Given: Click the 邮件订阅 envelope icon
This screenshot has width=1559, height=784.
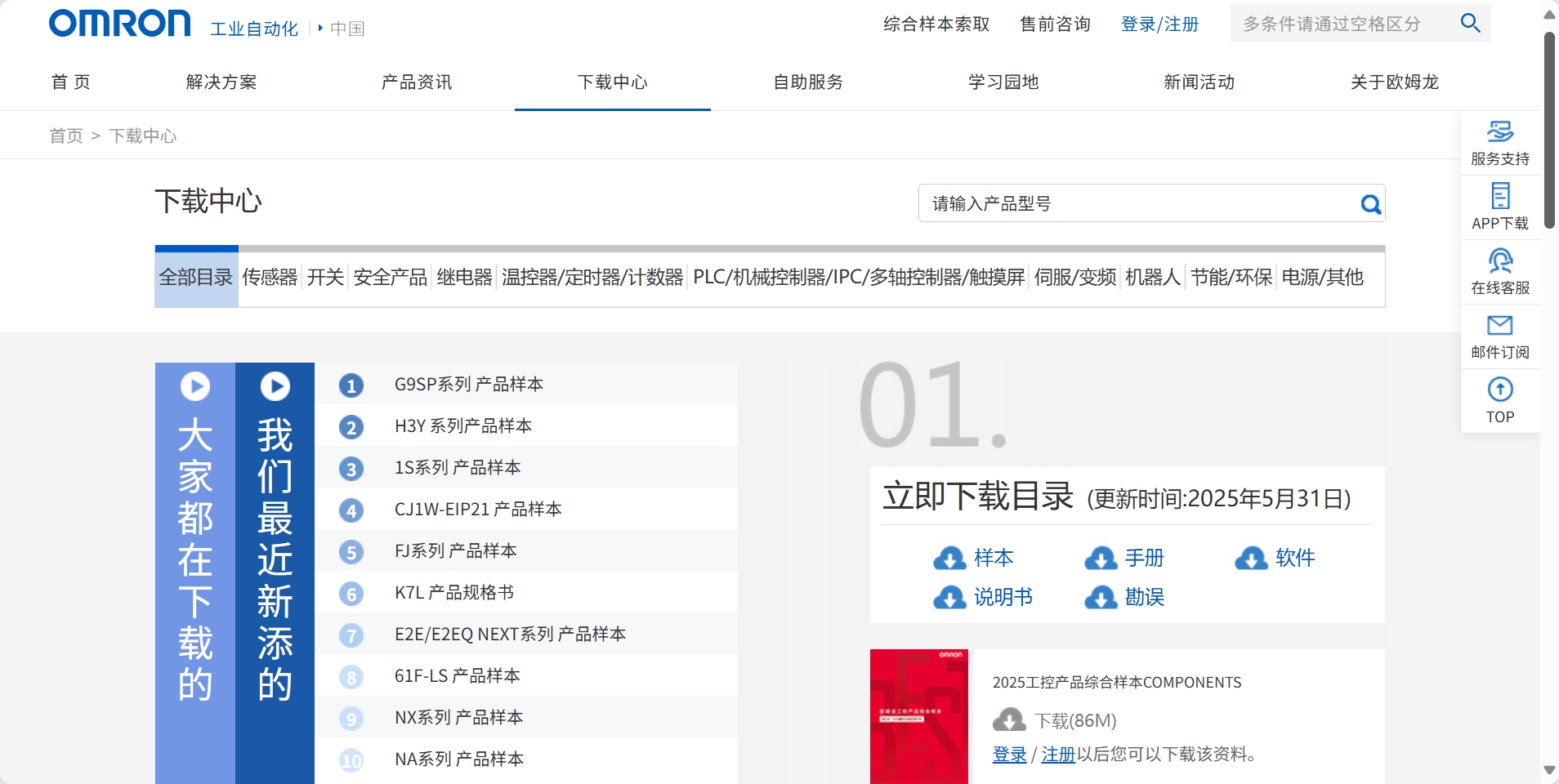Looking at the screenshot, I should point(1499,326).
